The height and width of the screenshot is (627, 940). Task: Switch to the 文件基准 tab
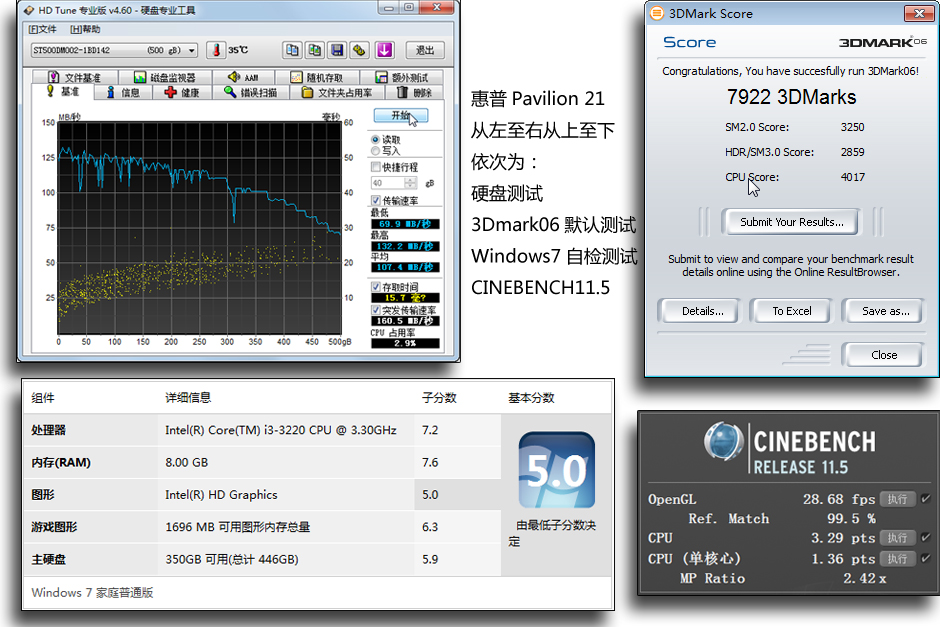pos(74,77)
